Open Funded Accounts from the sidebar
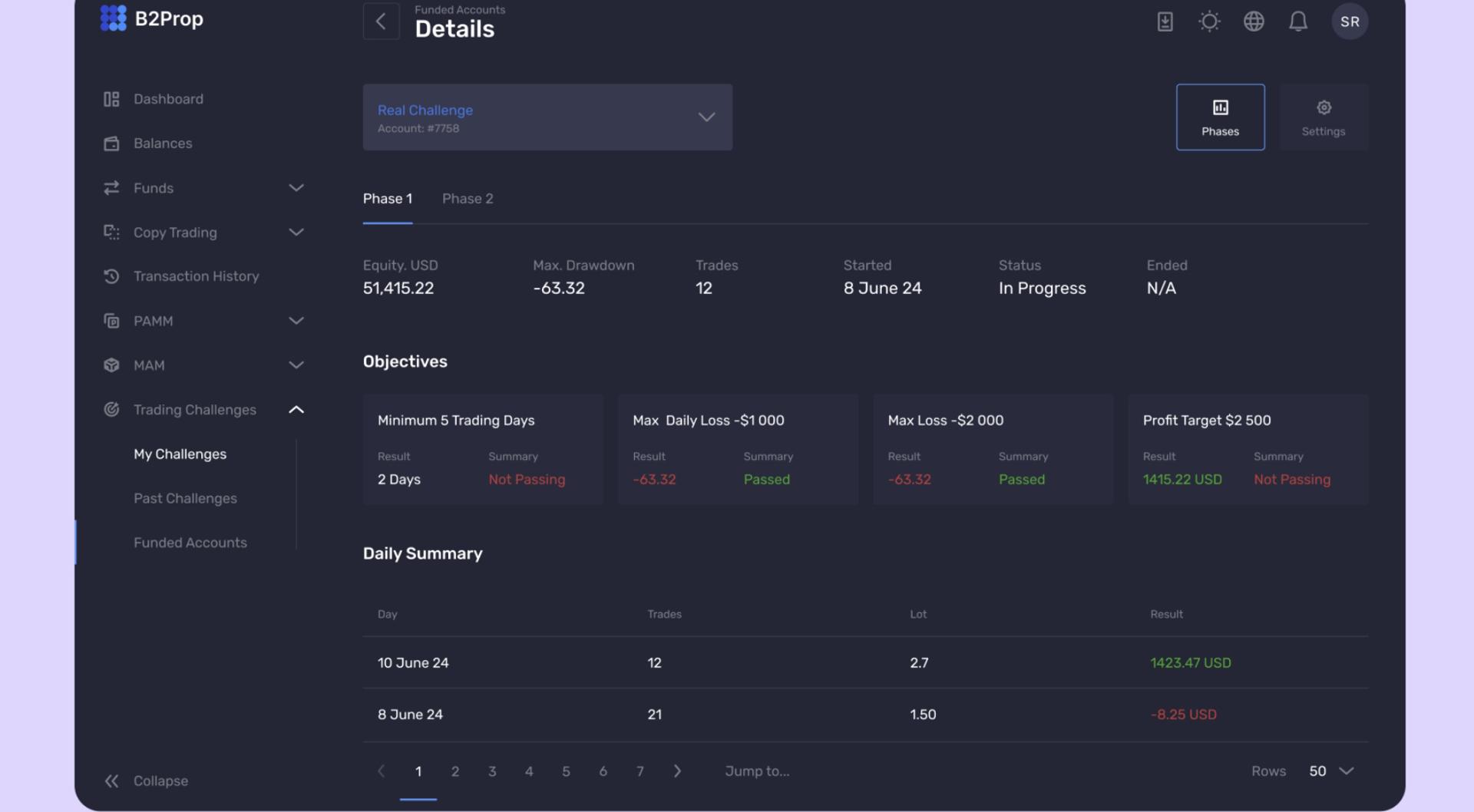Image resolution: width=1474 pixels, height=812 pixels. coord(190,542)
